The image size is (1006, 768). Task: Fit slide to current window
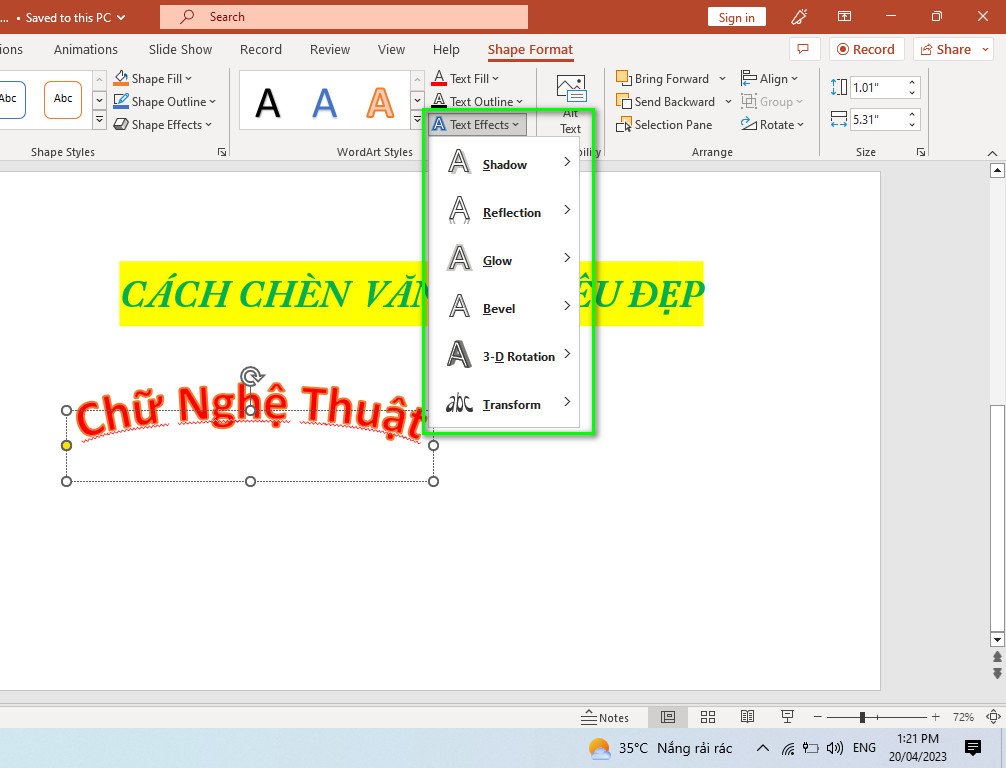[x=993, y=717]
